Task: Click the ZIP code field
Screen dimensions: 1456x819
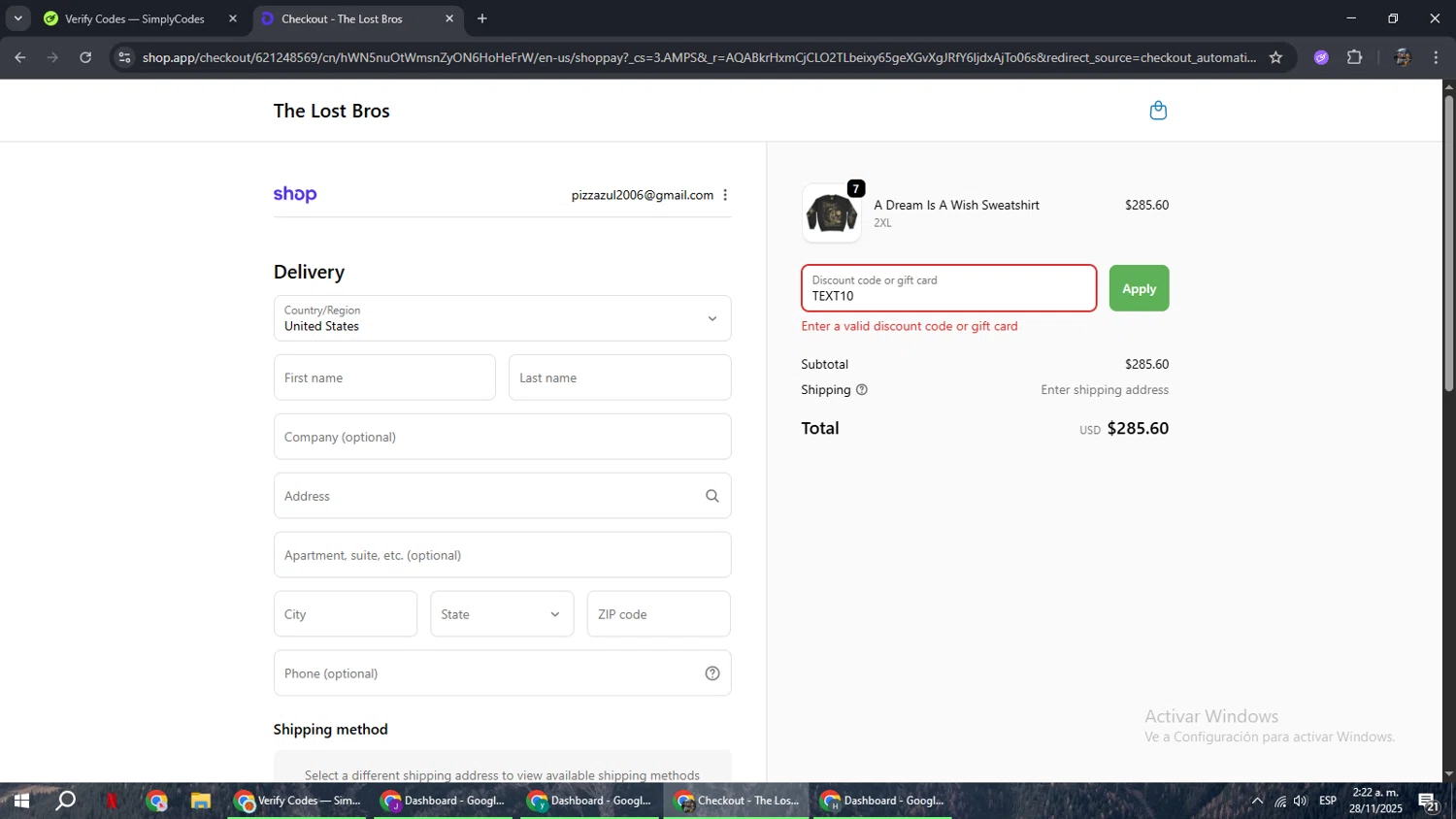Action: coord(658,614)
